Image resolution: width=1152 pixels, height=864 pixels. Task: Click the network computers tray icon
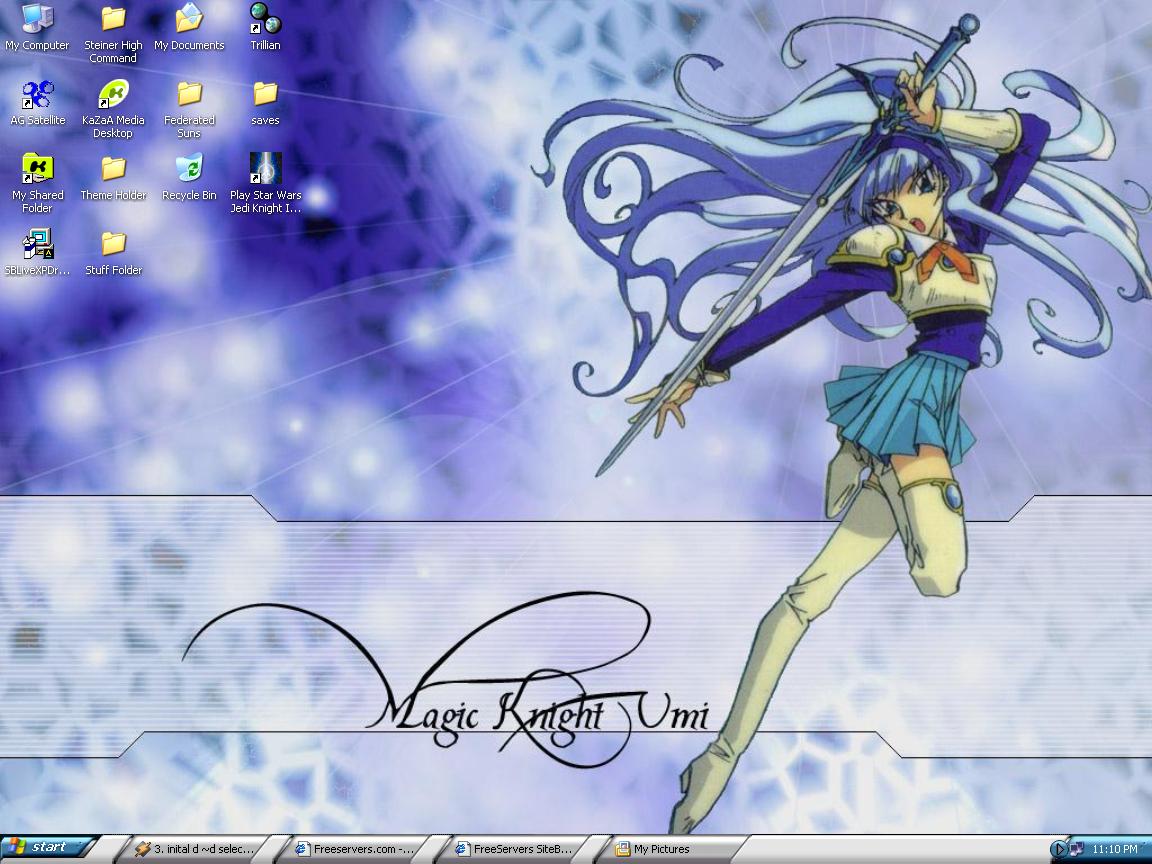tap(1076, 849)
